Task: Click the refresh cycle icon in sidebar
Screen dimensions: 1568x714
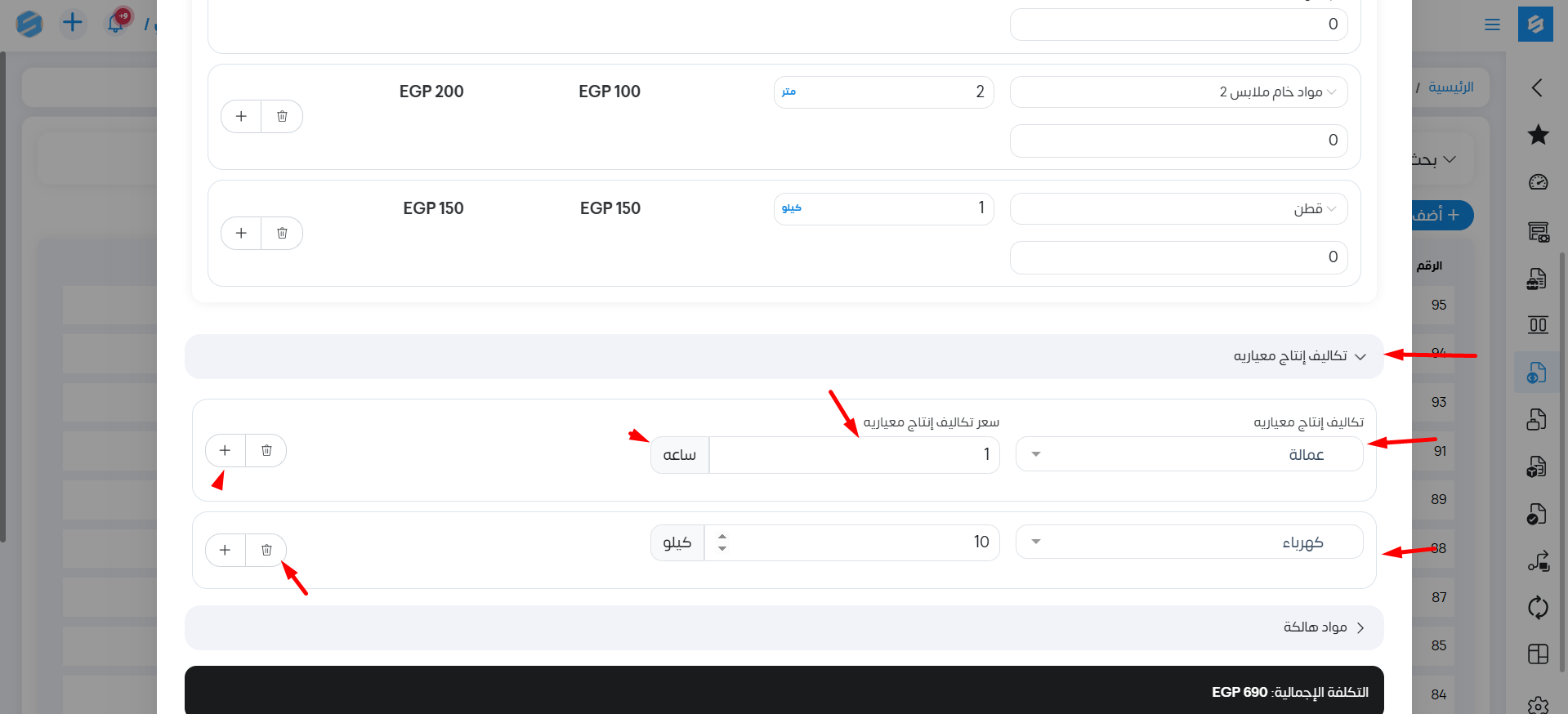Action: click(1538, 607)
